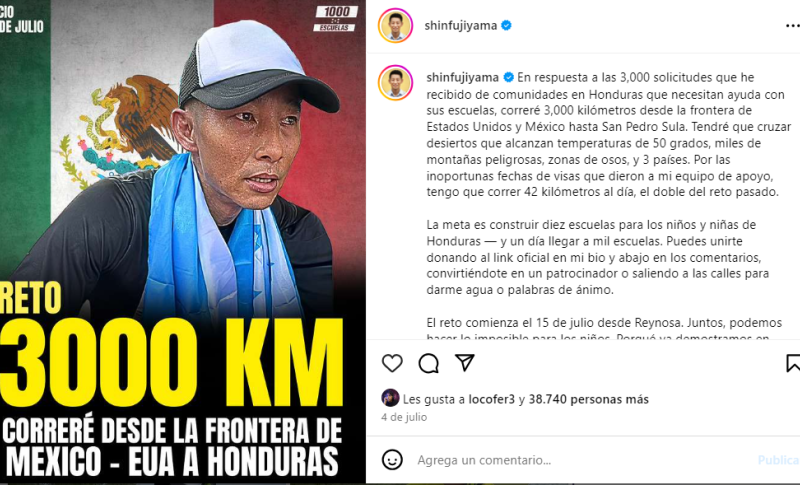Focus the Agrega un comentario field

(582, 460)
